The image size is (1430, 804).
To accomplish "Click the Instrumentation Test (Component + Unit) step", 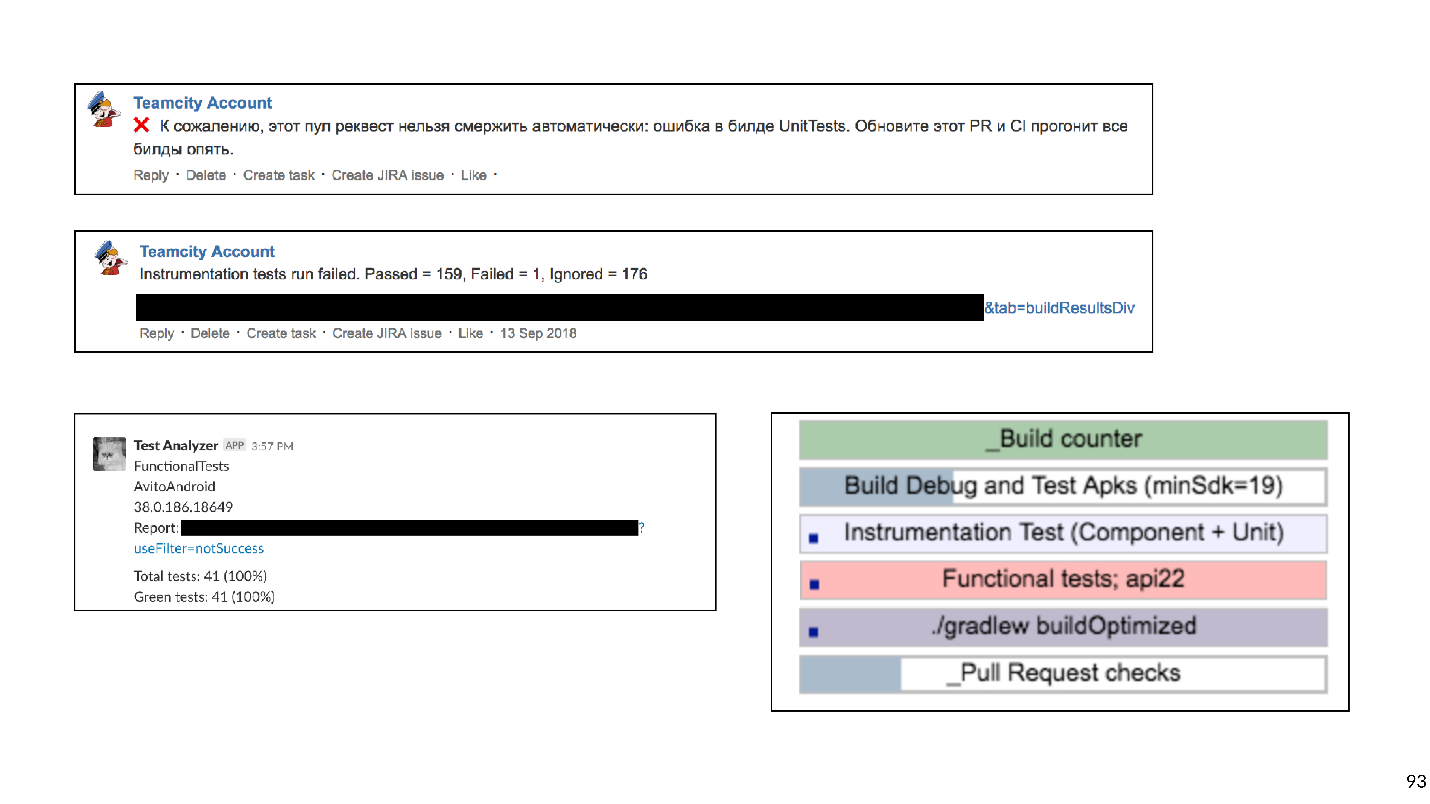I will (x=1063, y=533).
